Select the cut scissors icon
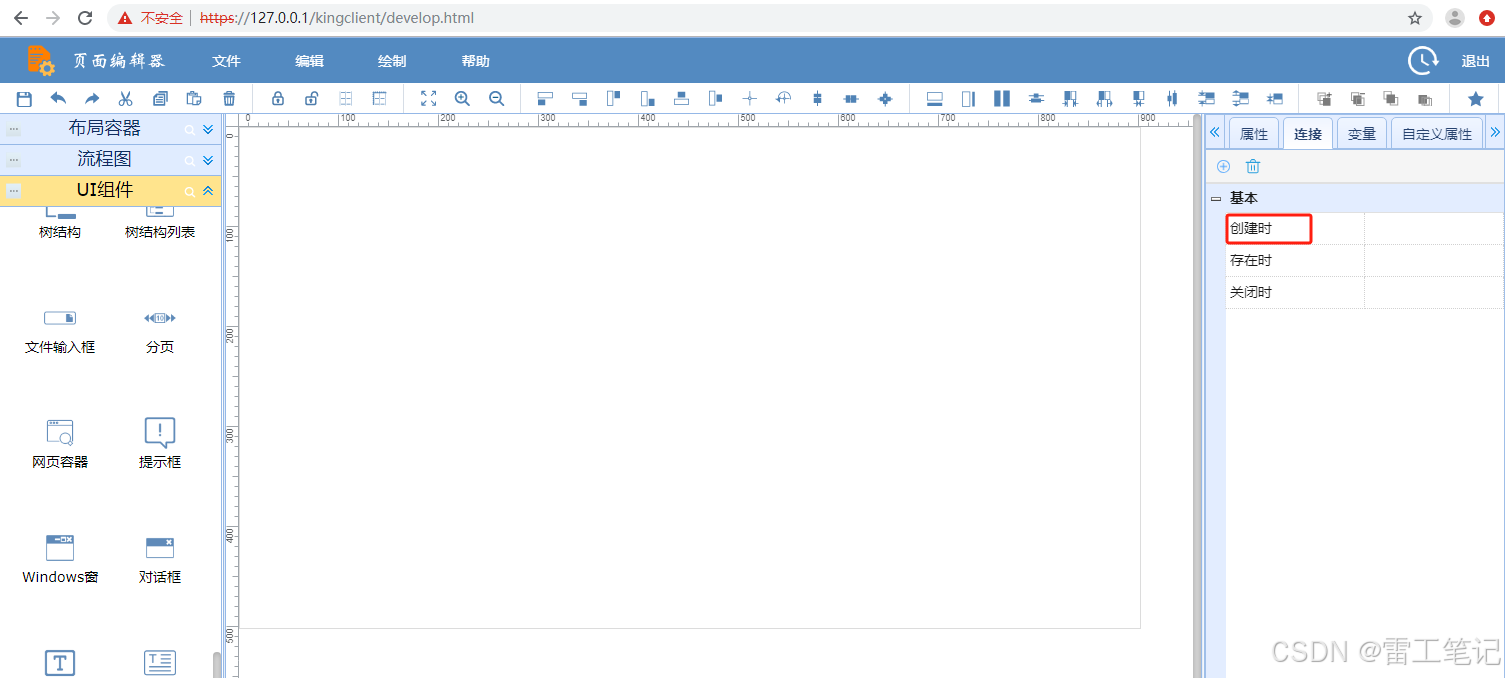This screenshot has height=678, width=1505. [x=126, y=98]
